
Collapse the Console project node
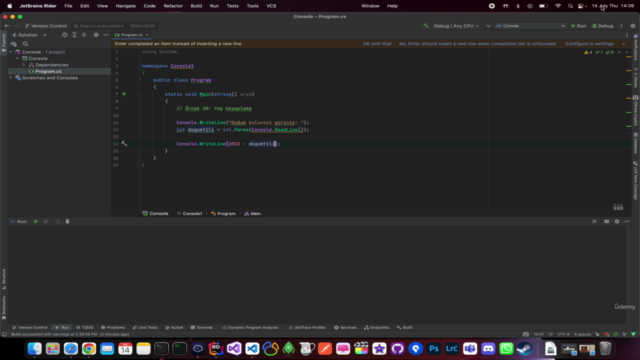[x=18, y=58]
